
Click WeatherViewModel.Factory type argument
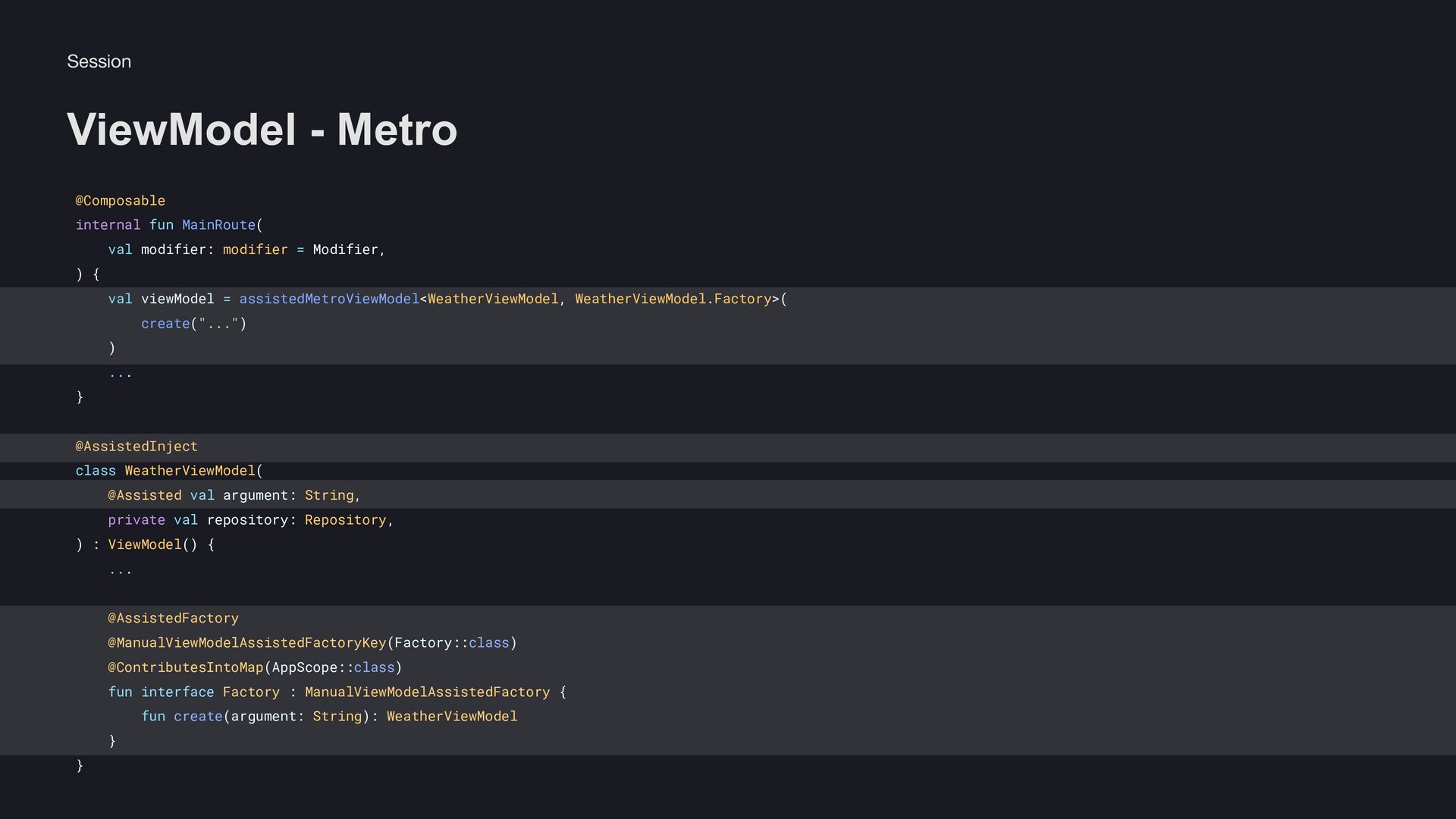[673, 300]
